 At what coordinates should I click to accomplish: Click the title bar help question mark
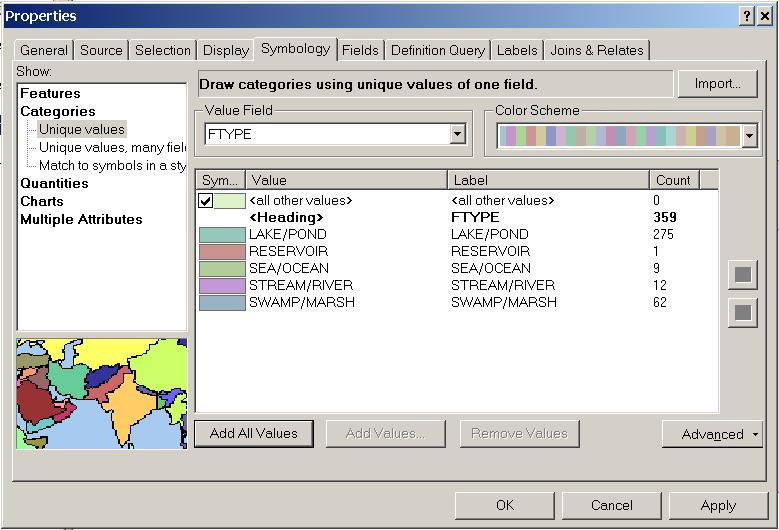(x=747, y=16)
